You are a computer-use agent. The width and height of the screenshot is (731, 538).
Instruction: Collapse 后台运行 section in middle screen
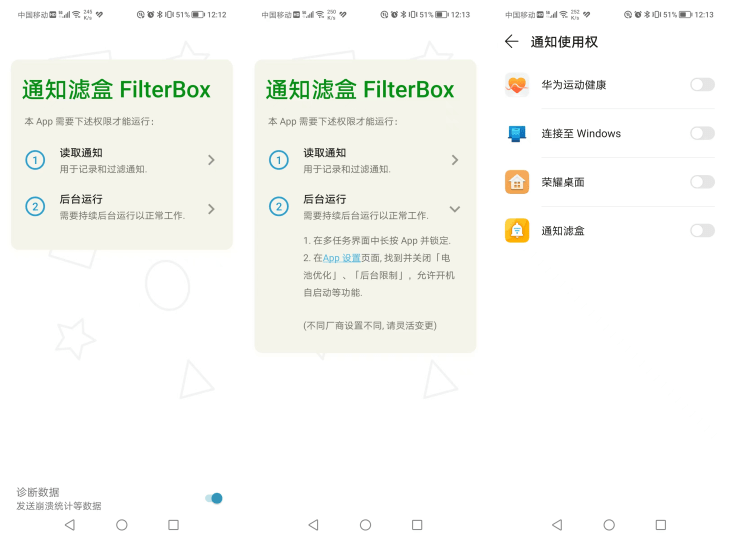(455, 209)
